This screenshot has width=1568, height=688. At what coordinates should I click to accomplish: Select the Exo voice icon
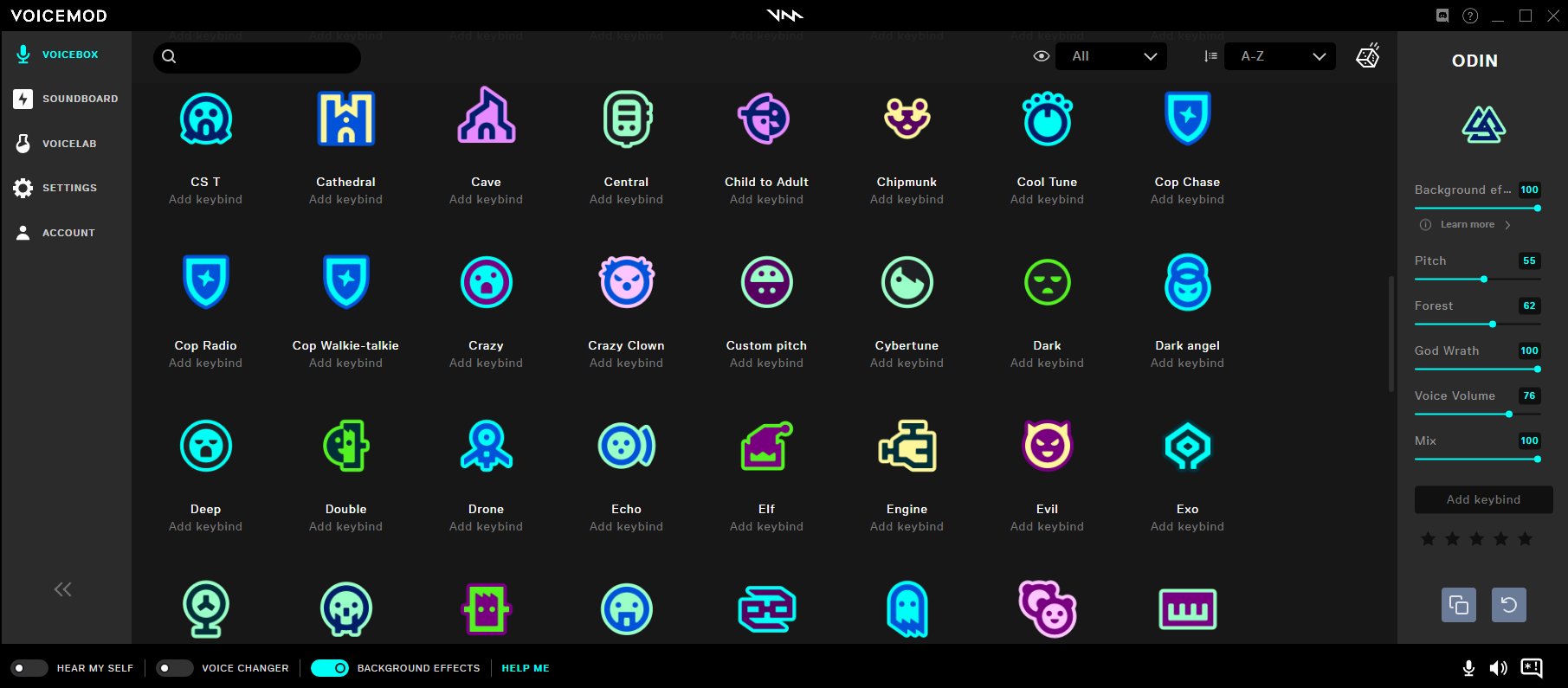(1188, 446)
